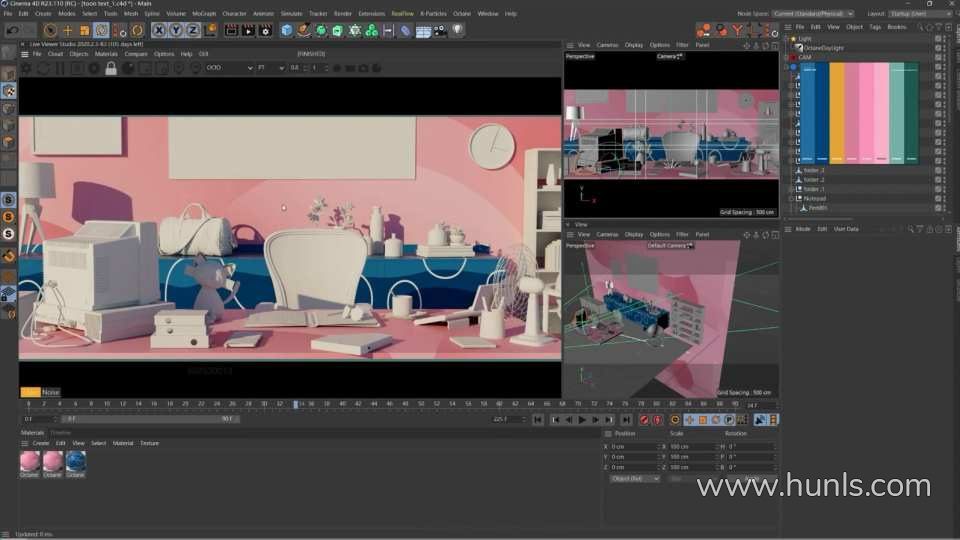Click the Render View clapperboard icon

point(231,30)
